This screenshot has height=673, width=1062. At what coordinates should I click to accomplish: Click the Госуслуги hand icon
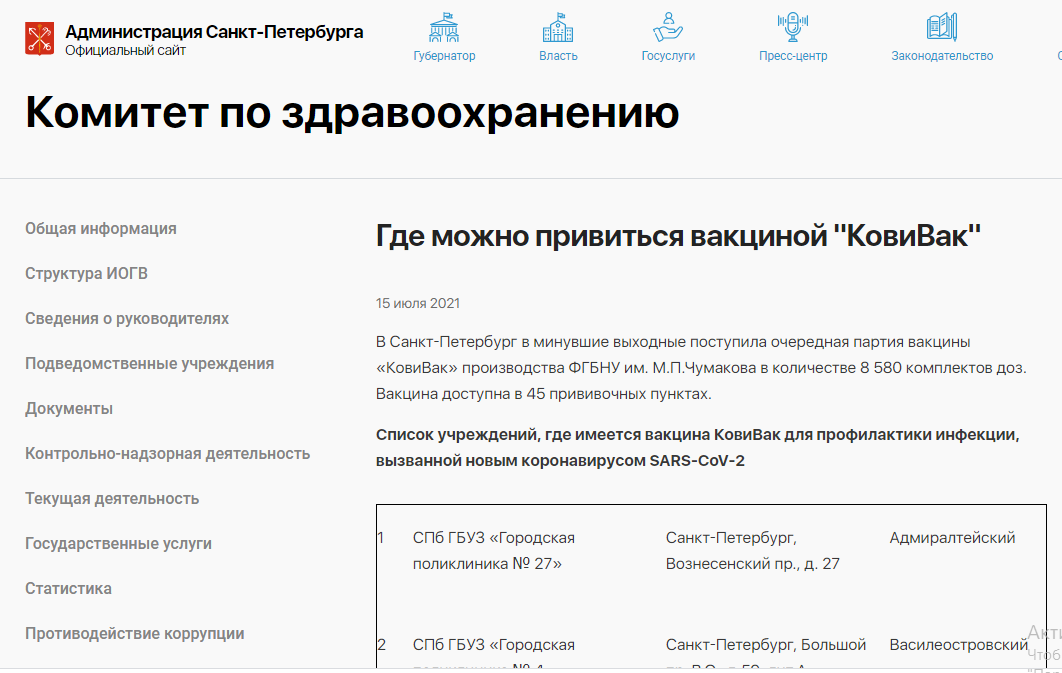pos(668,27)
